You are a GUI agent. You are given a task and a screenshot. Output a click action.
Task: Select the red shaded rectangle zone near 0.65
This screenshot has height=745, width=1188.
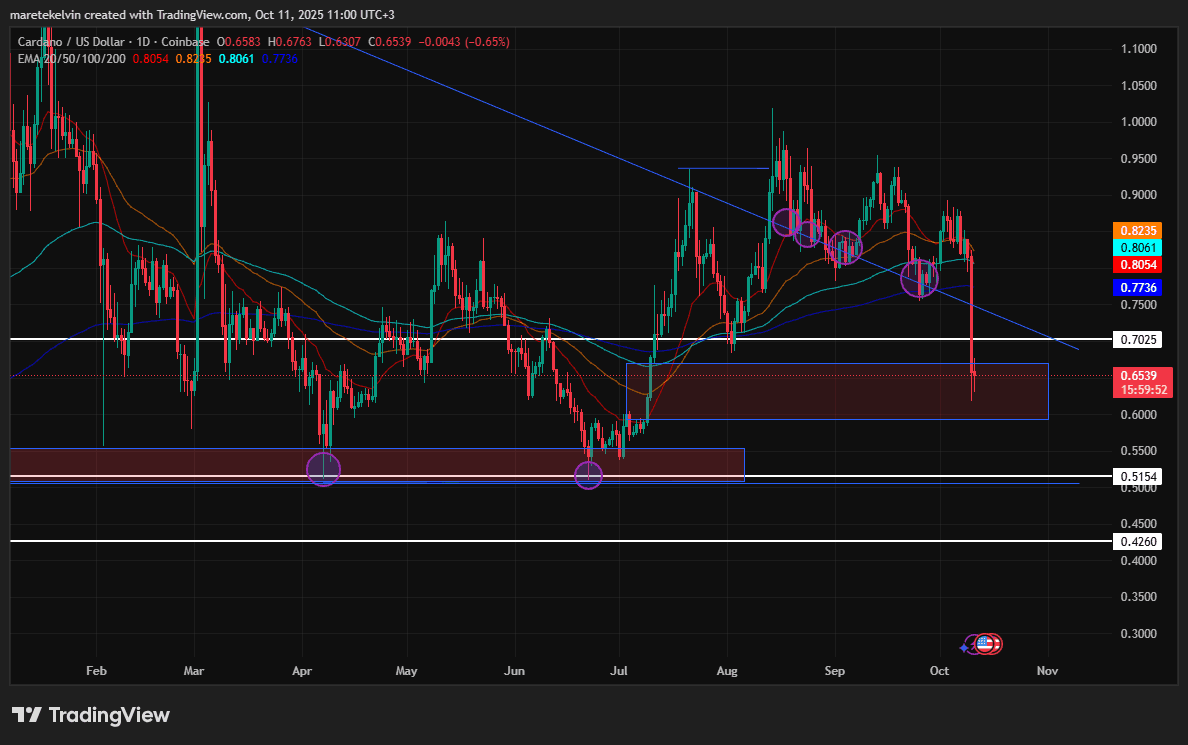click(x=837, y=392)
